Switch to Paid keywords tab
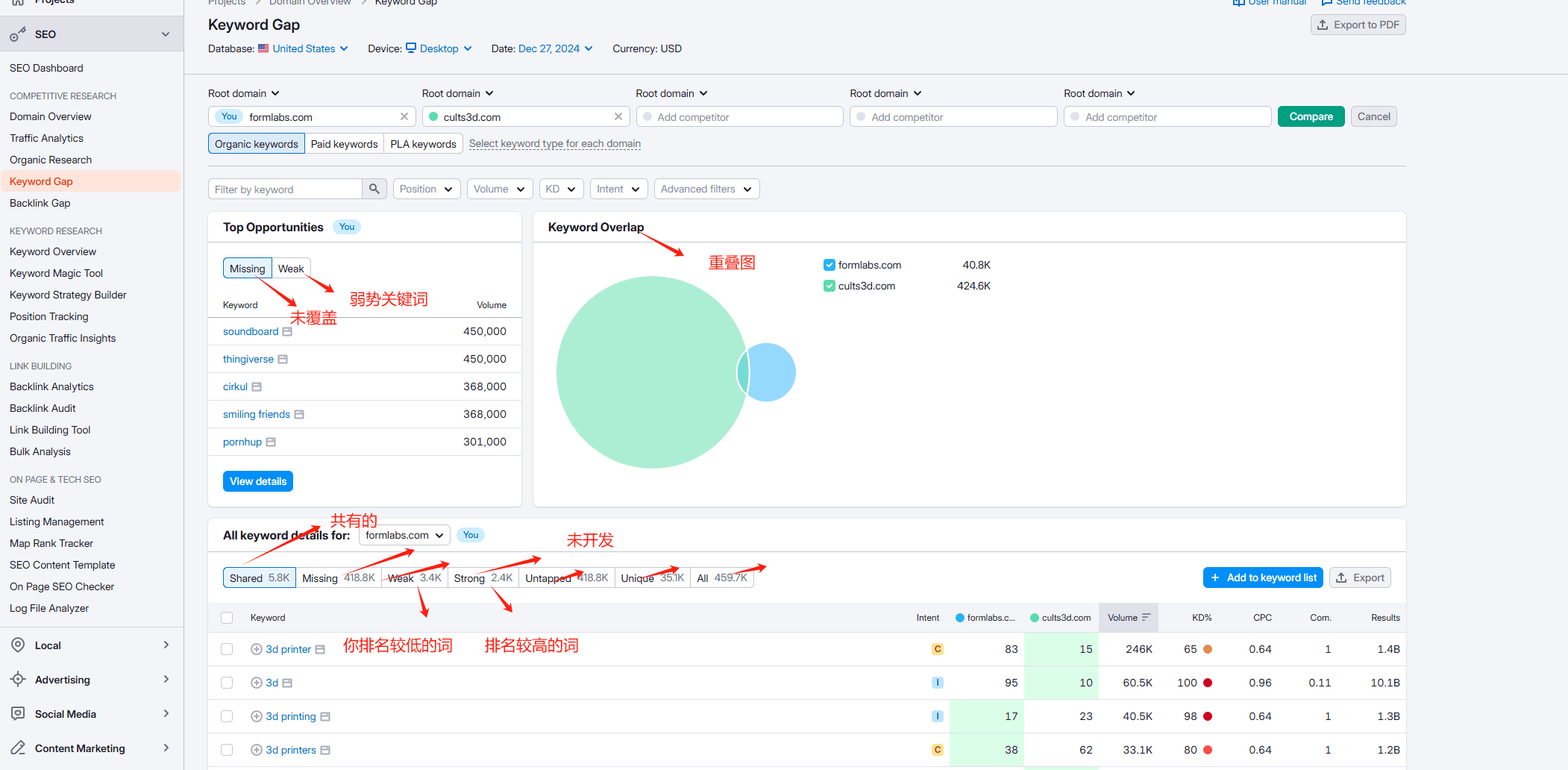 [344, 144]
